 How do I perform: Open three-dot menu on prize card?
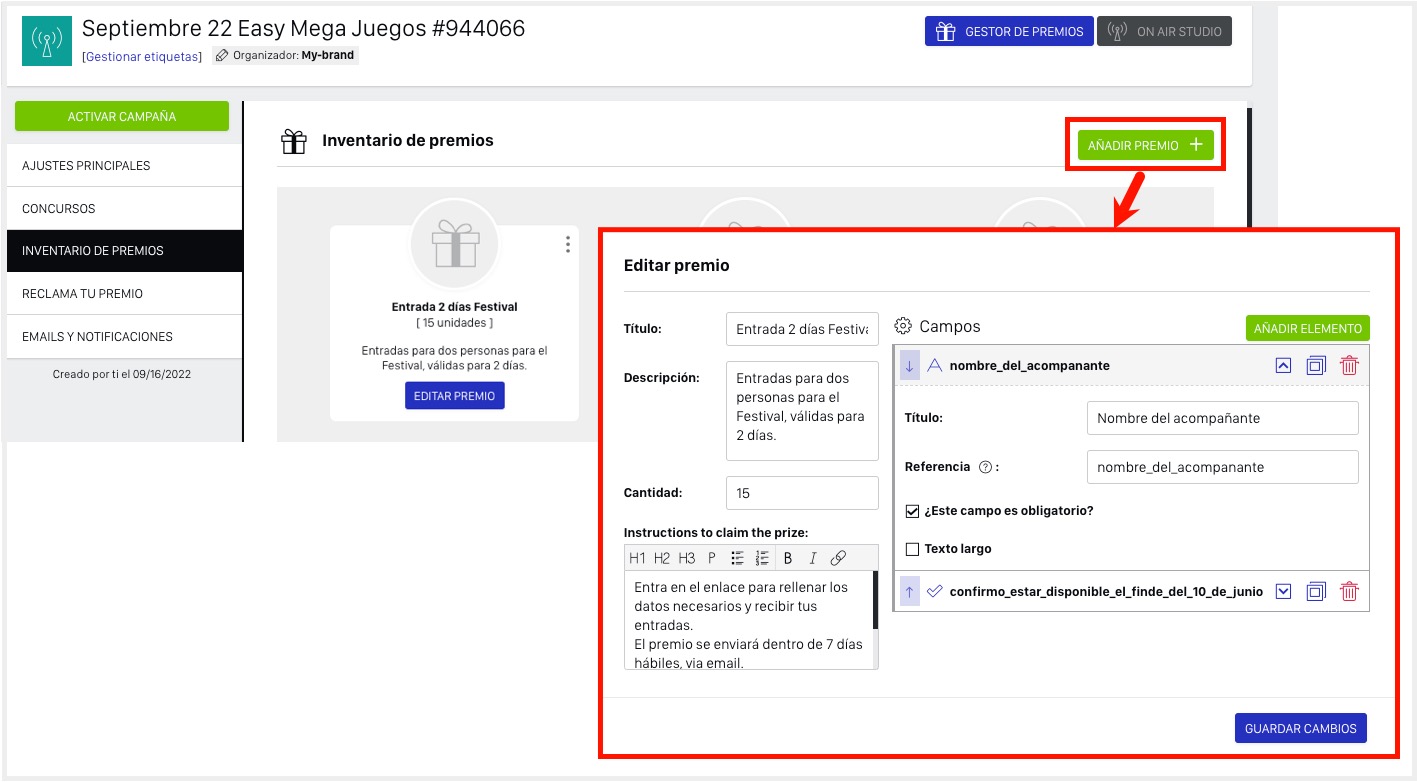pos(567,244)
